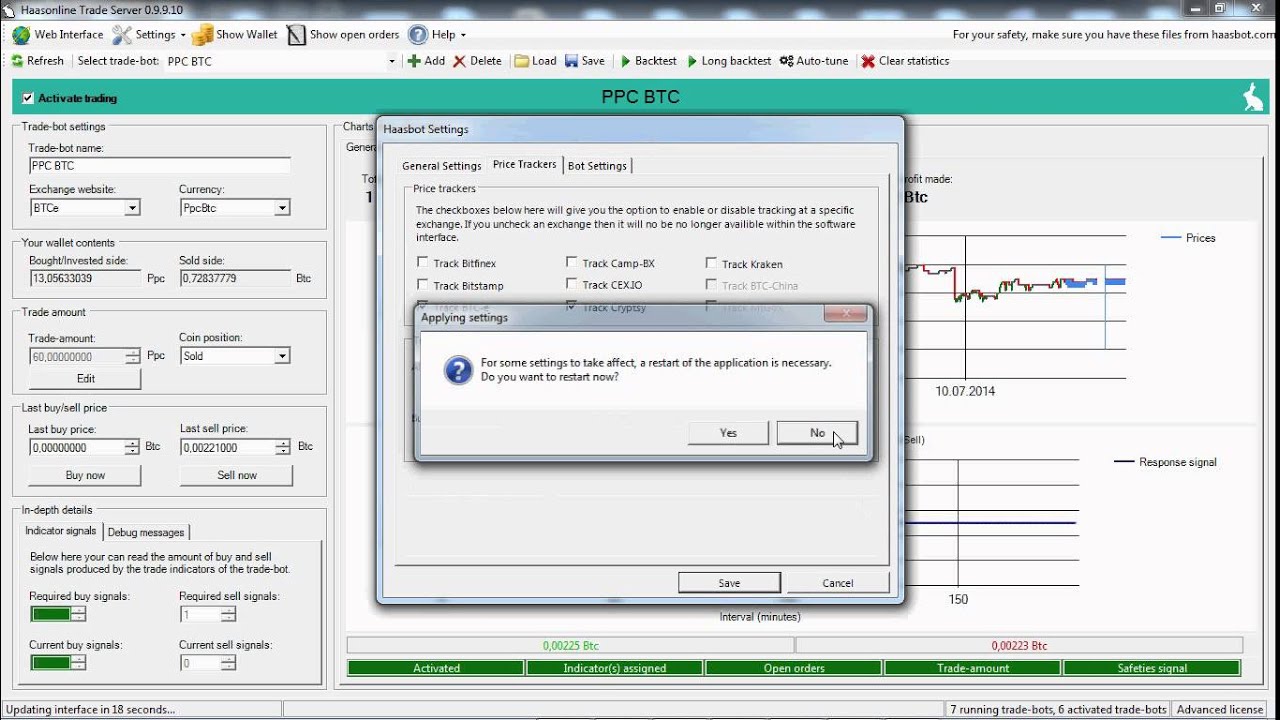1280x720 pixels.
Task: Toggle Track BTC-China checkbox
Action: (x=711, y=285)
